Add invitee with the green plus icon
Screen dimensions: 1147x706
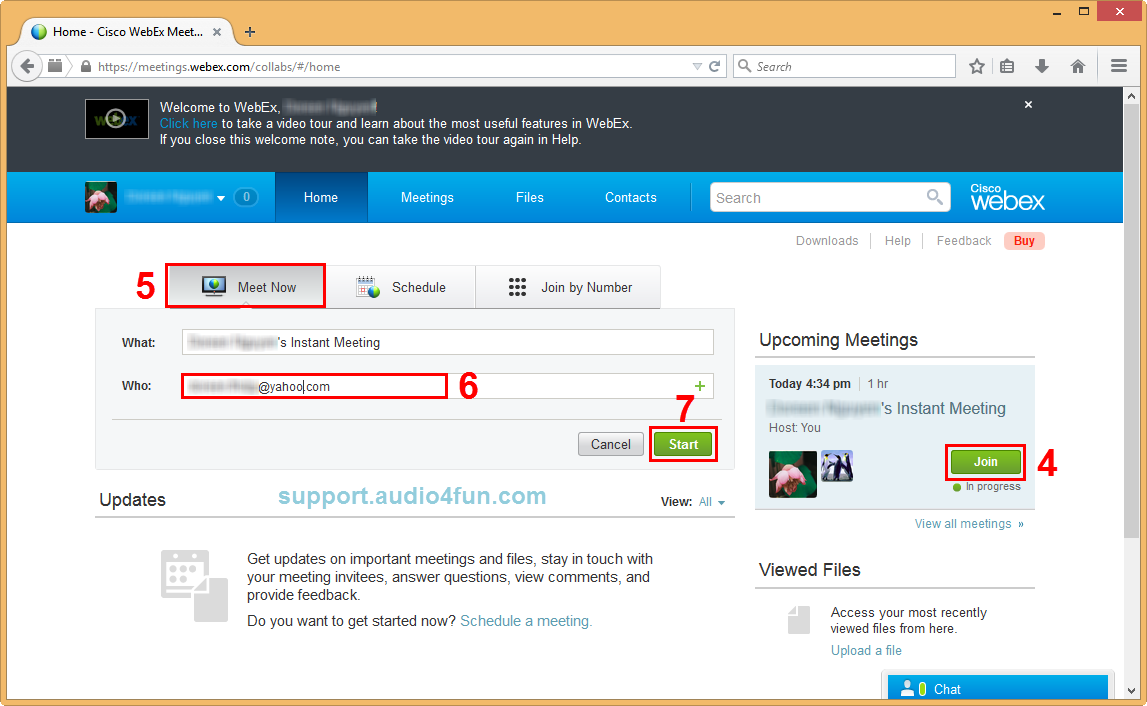[700, 386]
